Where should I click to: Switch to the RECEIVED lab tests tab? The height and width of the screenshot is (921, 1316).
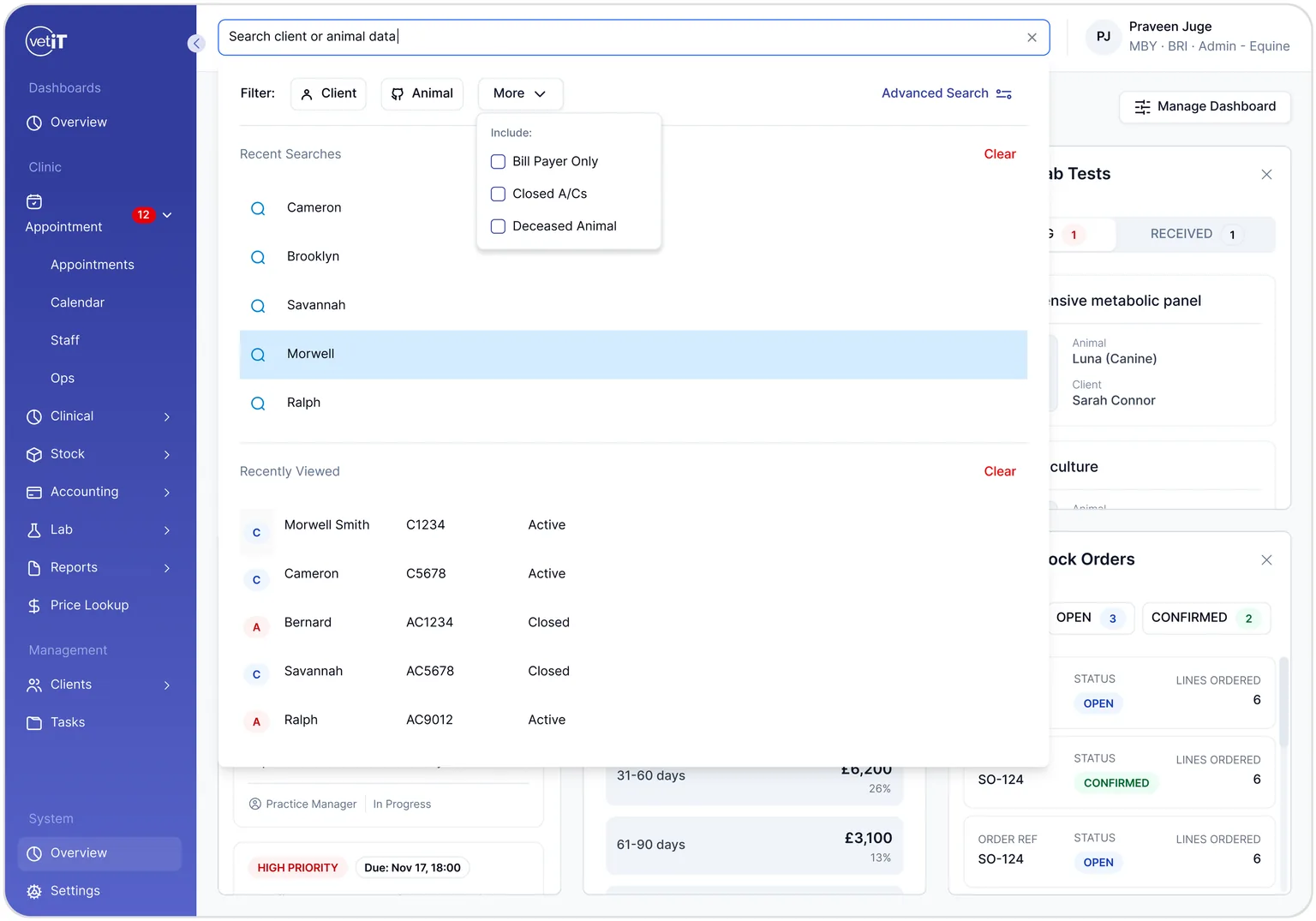tap(1195, 234)
